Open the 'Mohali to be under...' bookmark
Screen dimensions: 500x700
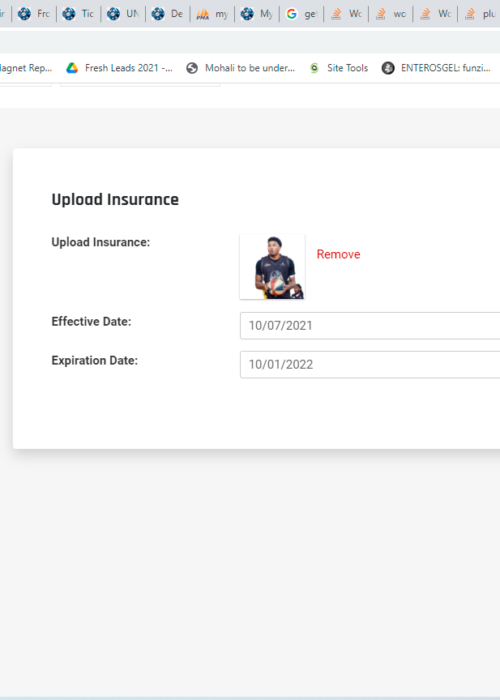(x=241, y=68)
